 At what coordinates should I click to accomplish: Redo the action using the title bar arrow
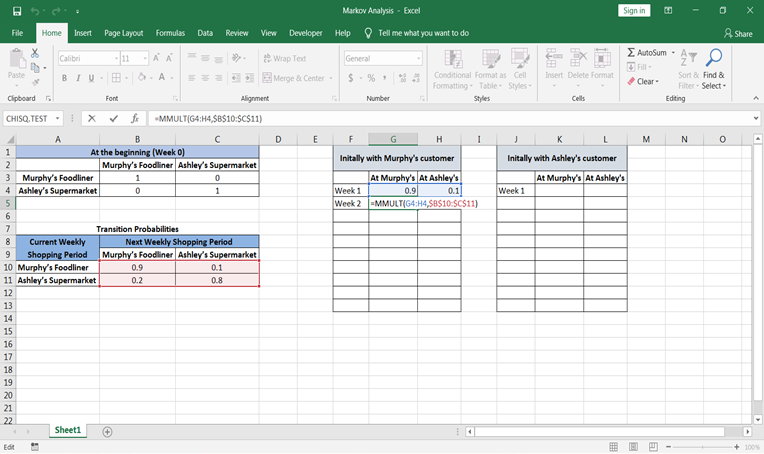coord(57,11)
